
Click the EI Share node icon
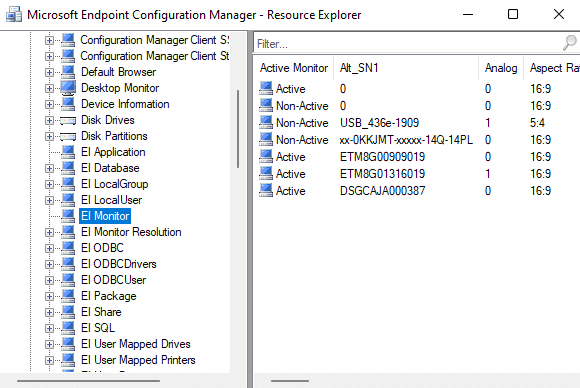tap(68, 311)
